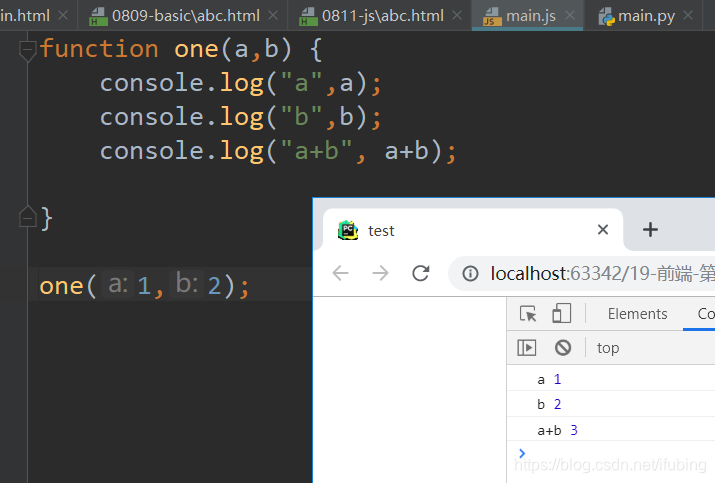The height and width of the screenshot is (483, 715).
Task: Close the main.py tab
Action: (689, 16)
